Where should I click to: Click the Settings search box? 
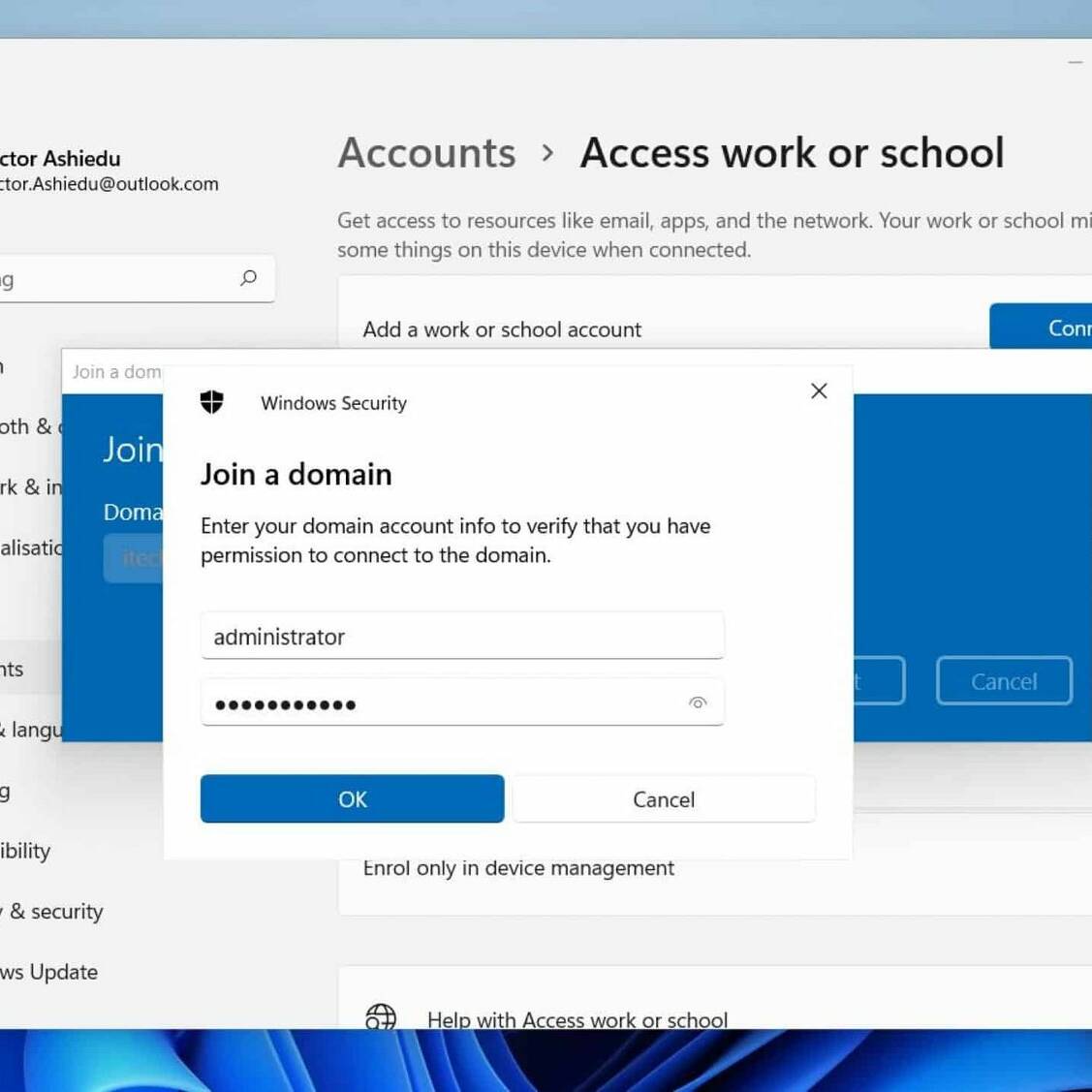coord(136,279)
